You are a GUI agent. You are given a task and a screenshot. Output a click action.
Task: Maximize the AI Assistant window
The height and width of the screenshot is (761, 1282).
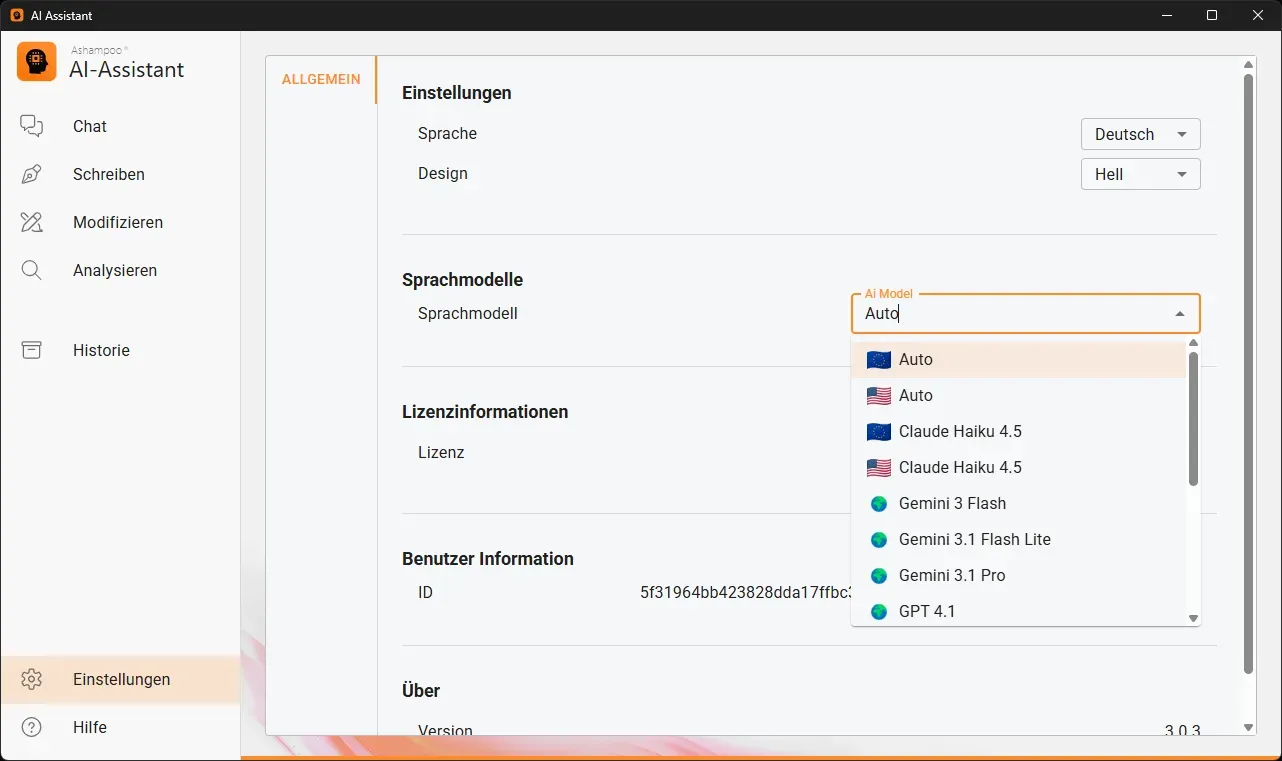[1212, 15]
